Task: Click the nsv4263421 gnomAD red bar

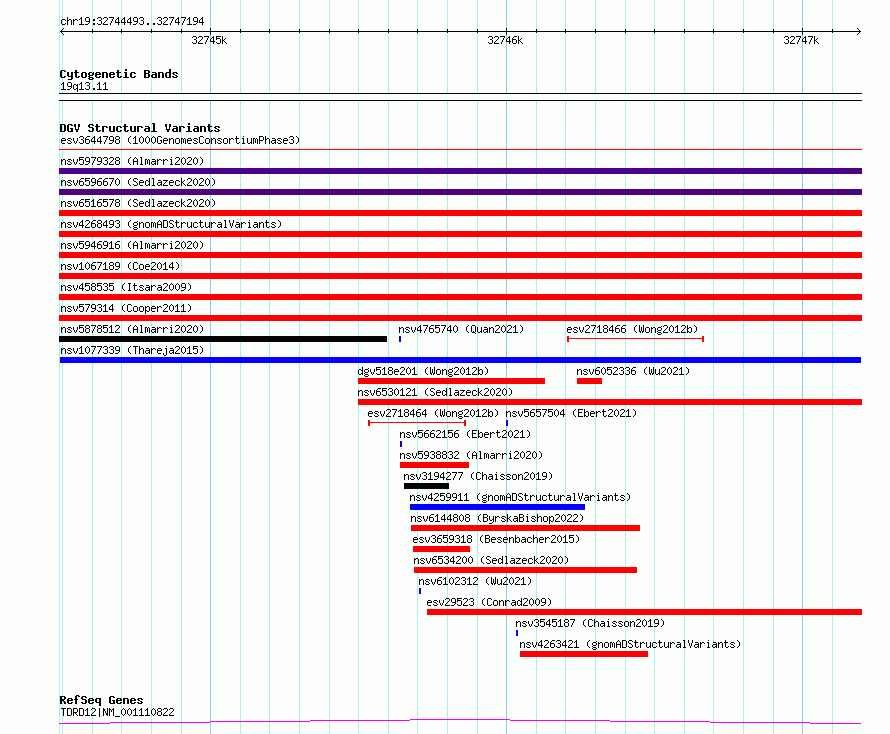Action: click(583, 654)
